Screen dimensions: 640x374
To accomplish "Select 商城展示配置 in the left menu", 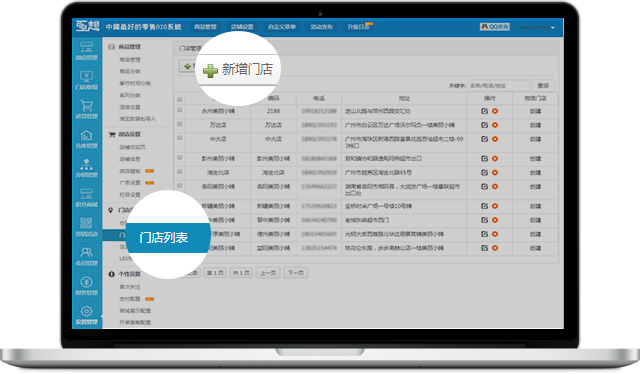I will [135, 311].
